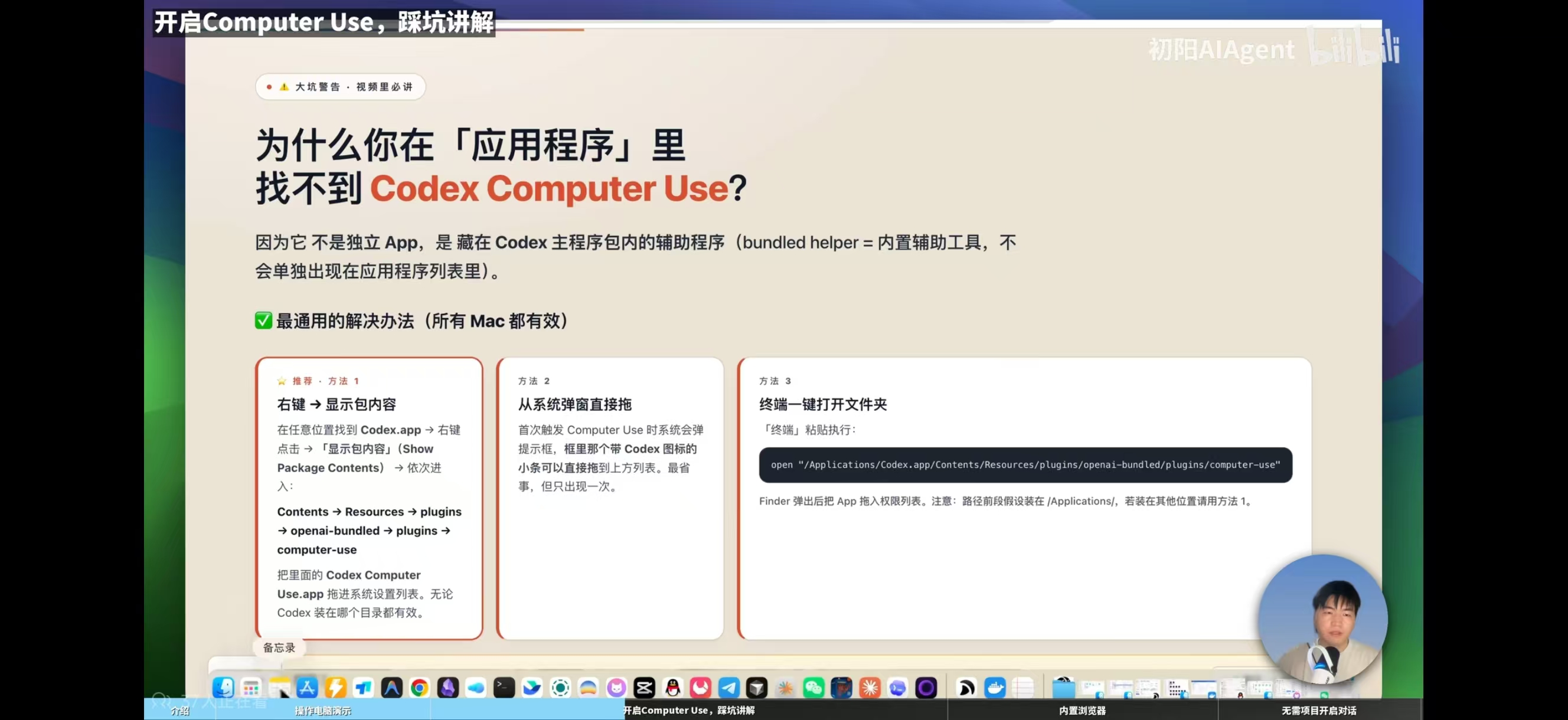Open the teal dashed-circle app icon

560,688
